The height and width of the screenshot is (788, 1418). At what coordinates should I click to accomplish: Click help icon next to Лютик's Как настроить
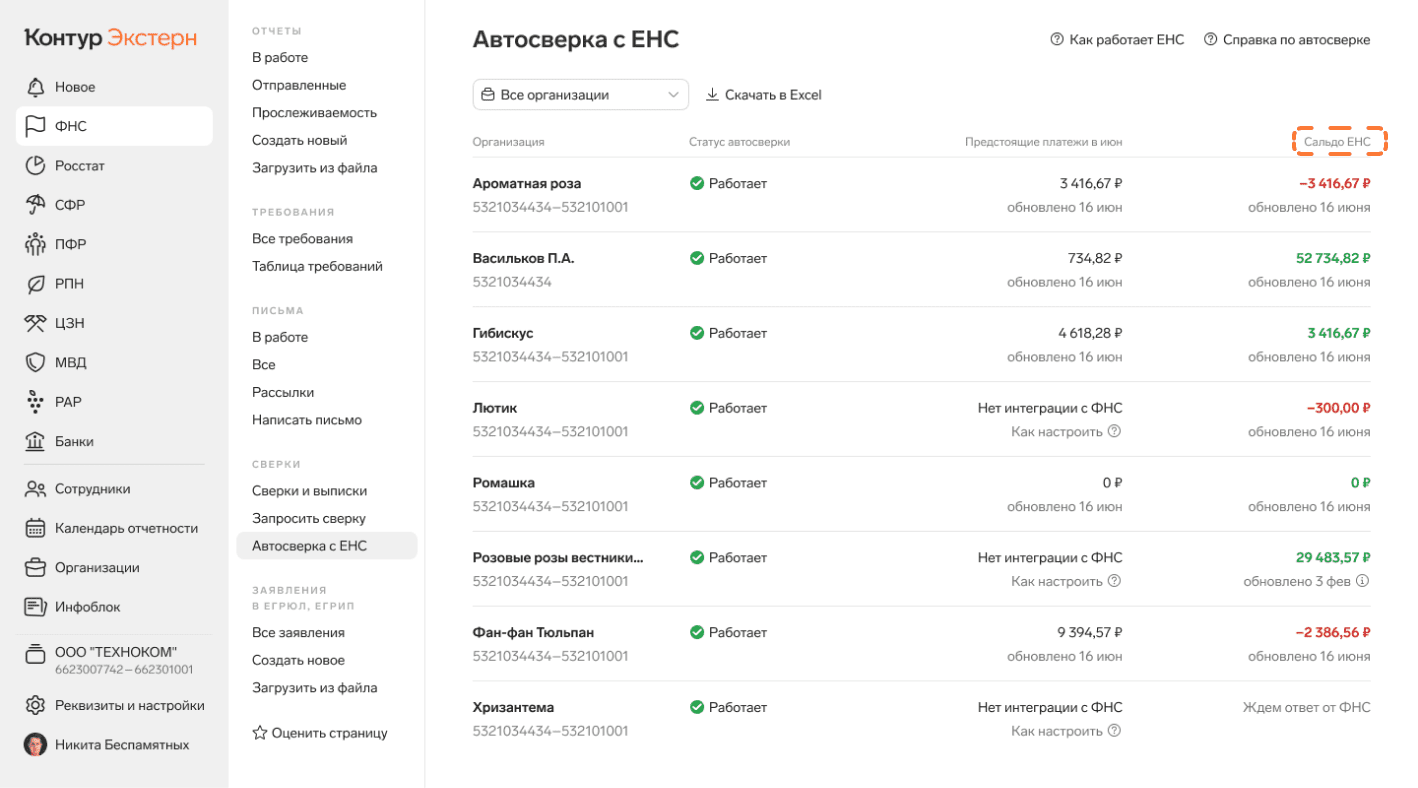coord(1114,432)
